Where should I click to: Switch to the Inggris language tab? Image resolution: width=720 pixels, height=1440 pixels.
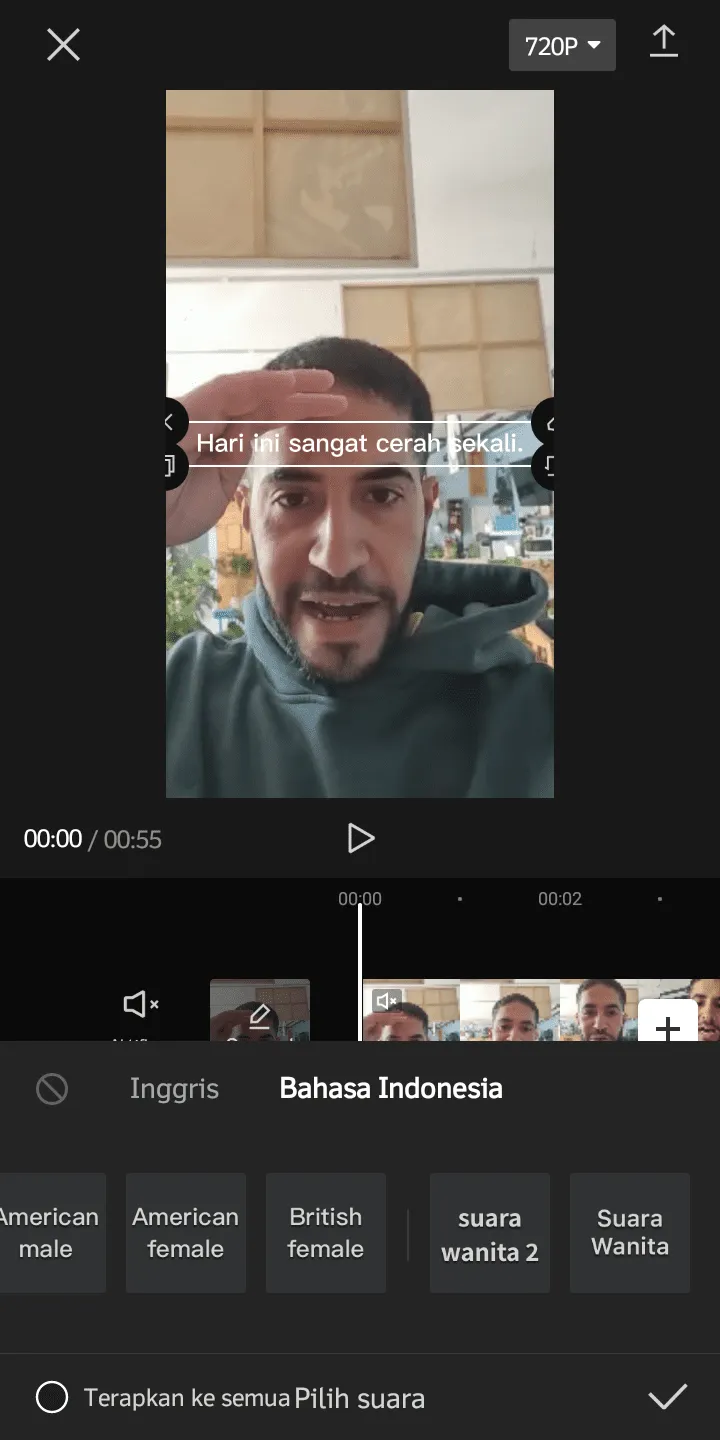click(x=174, y=1088)
